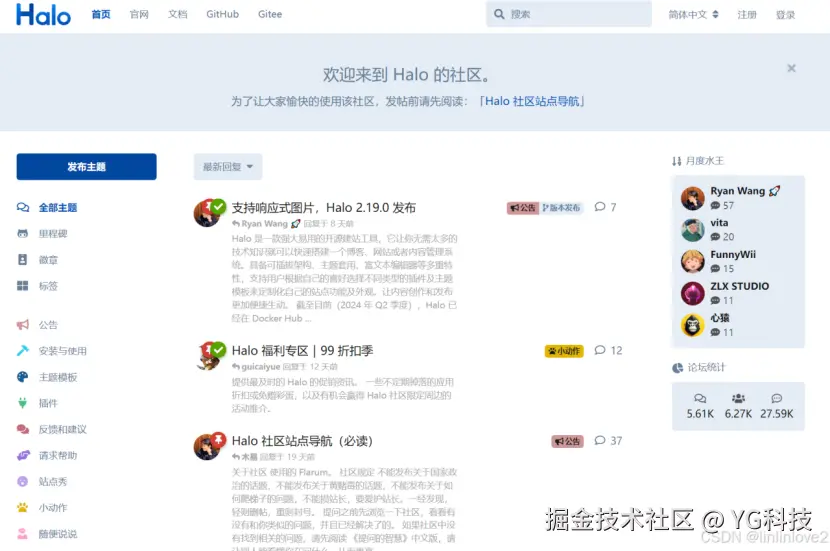Screen dimensions: 830x551
Task: Click the 公告 megaphone sidebar icon
Action: 23,324
